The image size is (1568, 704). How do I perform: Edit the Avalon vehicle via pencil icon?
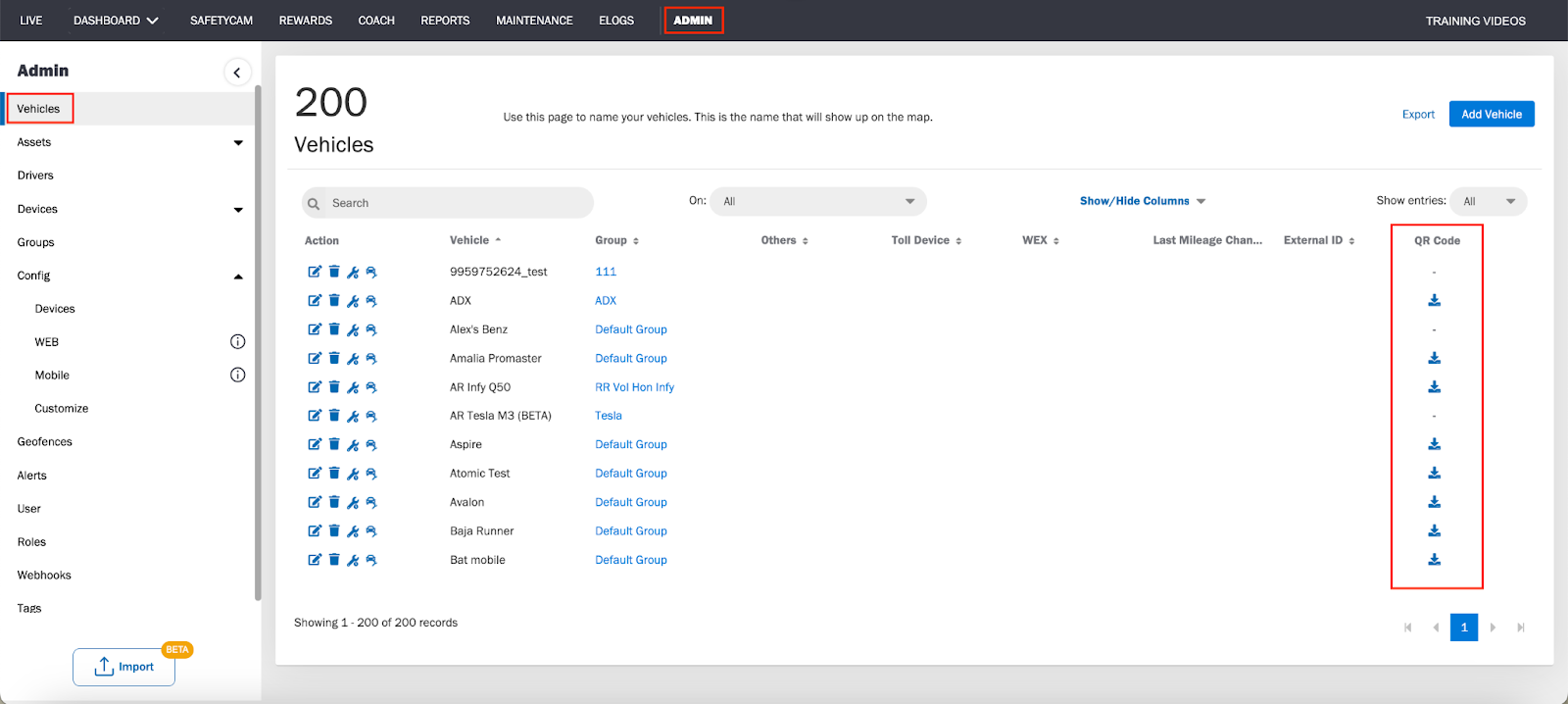pyautogui.click(x=315, y=502)
